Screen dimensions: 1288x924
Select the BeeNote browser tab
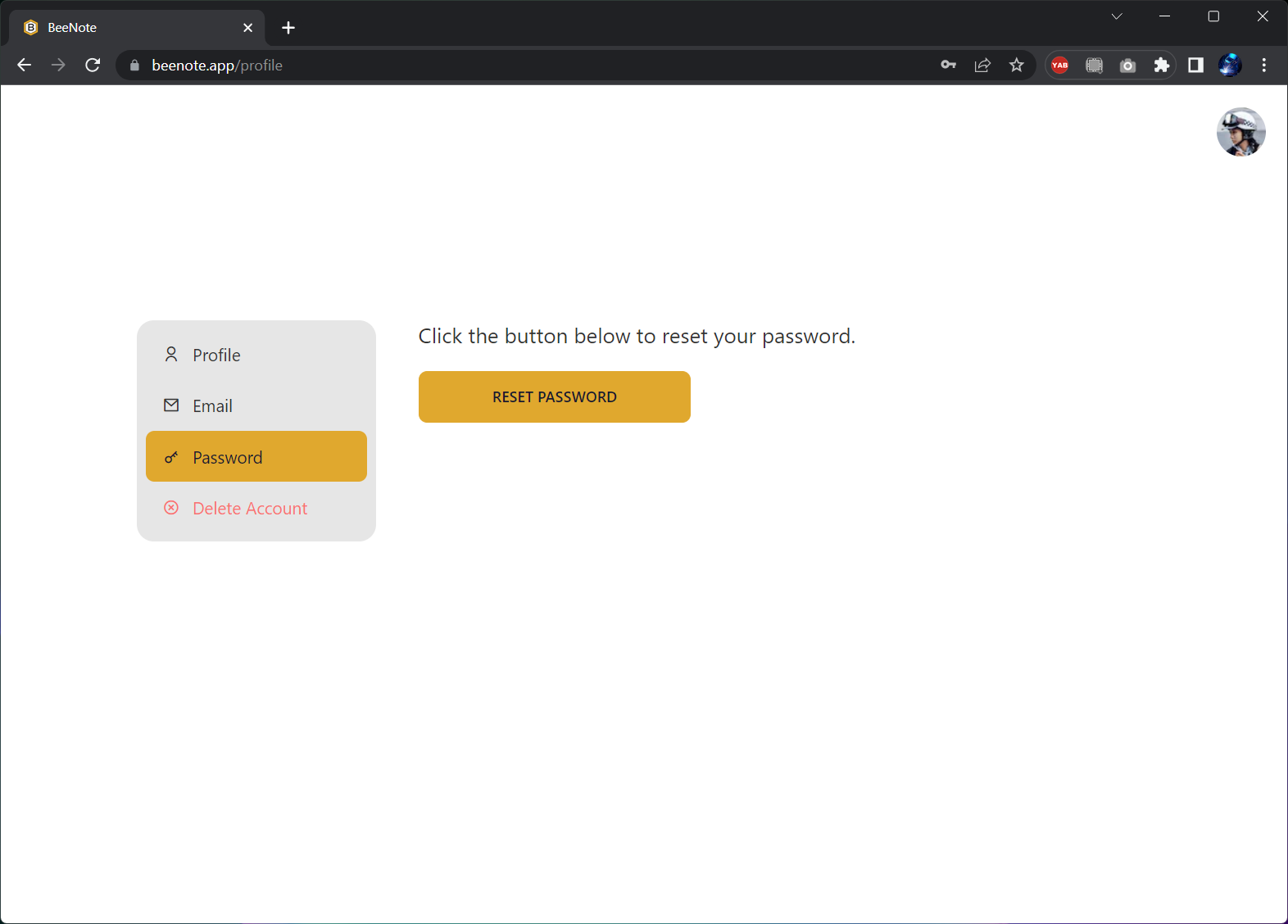pos(138,28)
